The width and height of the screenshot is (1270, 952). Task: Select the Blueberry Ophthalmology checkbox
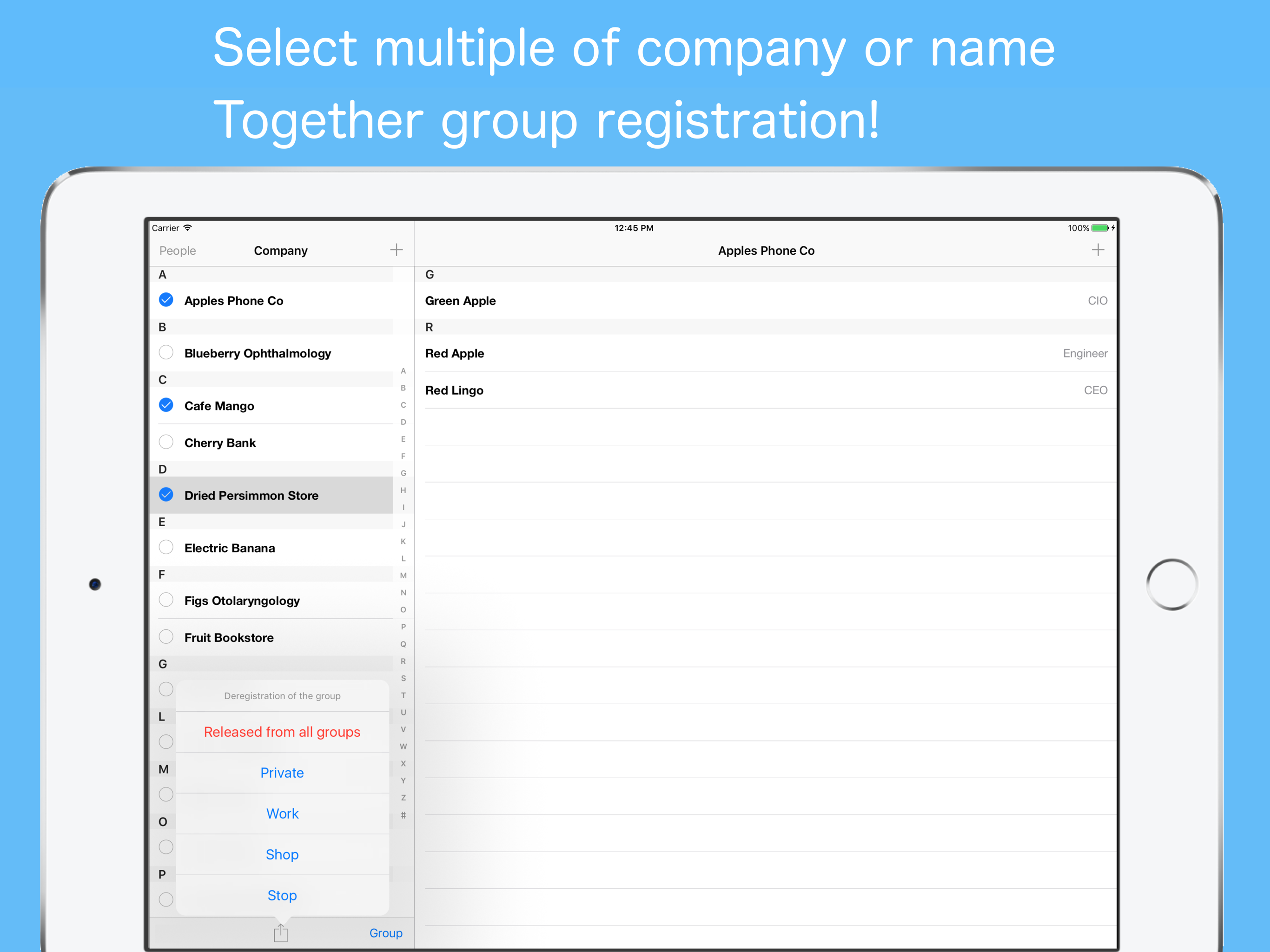point(166,352)
